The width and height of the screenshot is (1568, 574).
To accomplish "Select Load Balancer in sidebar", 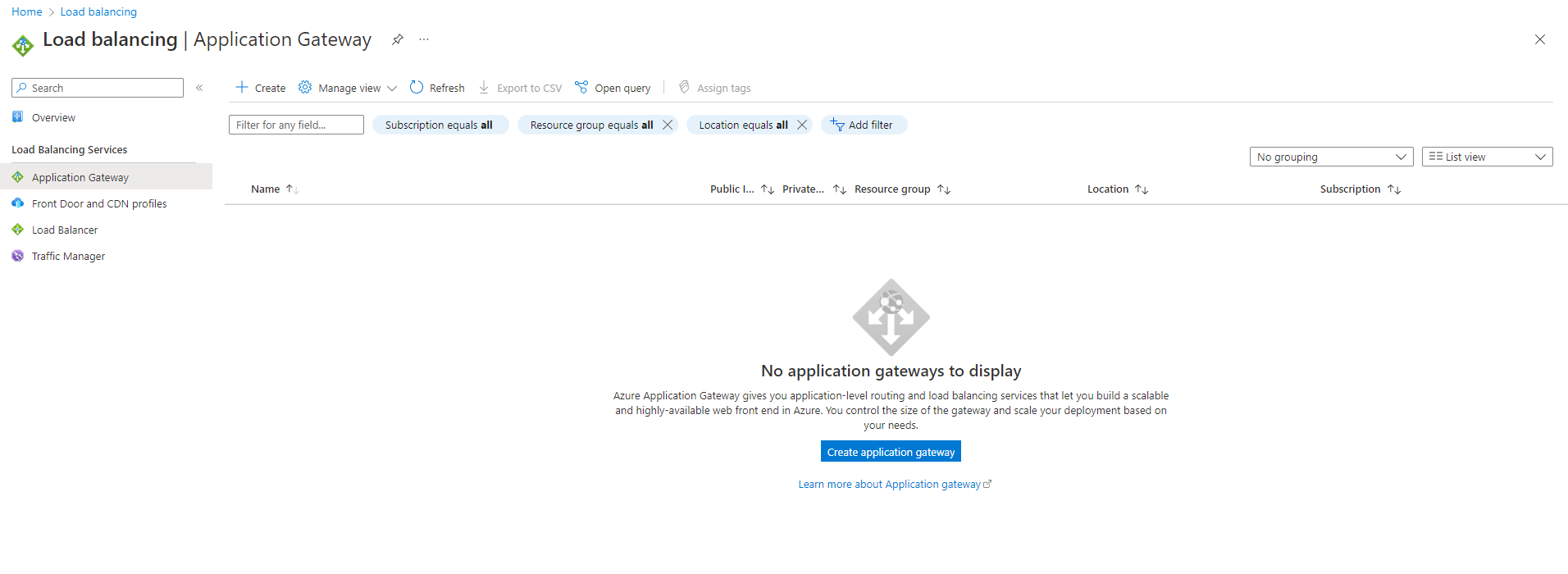I will coord(64,230).
